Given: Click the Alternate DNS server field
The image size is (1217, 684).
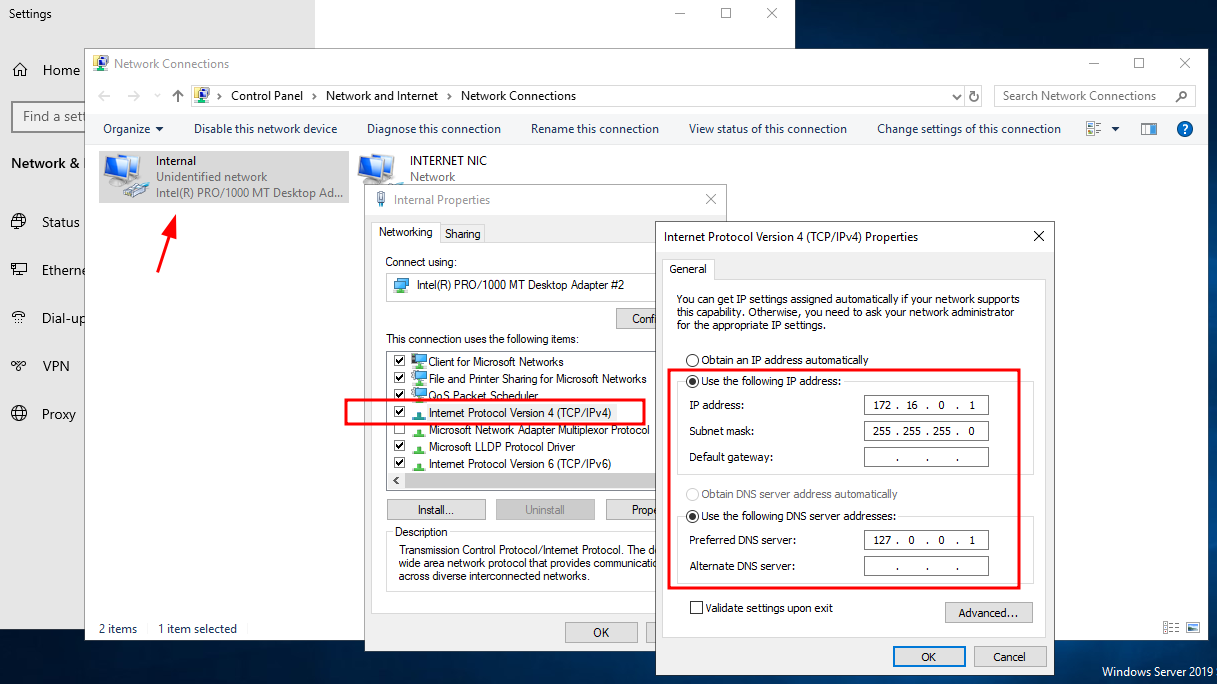Looking at the screenshot, I should click(926, 566).
